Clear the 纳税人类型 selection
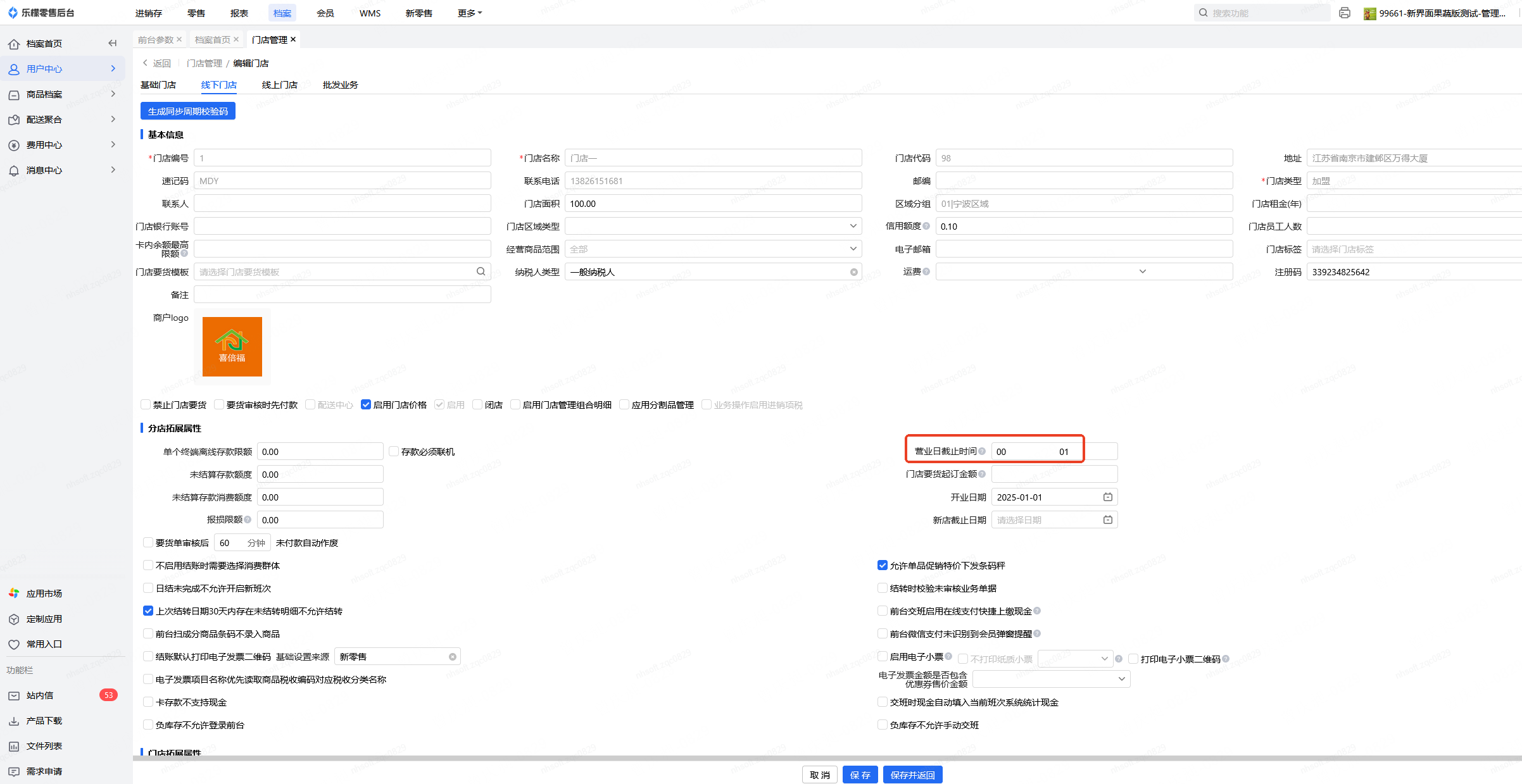Image resolution: width=1522 pixels, height=784 pixels. click(853, 272)
